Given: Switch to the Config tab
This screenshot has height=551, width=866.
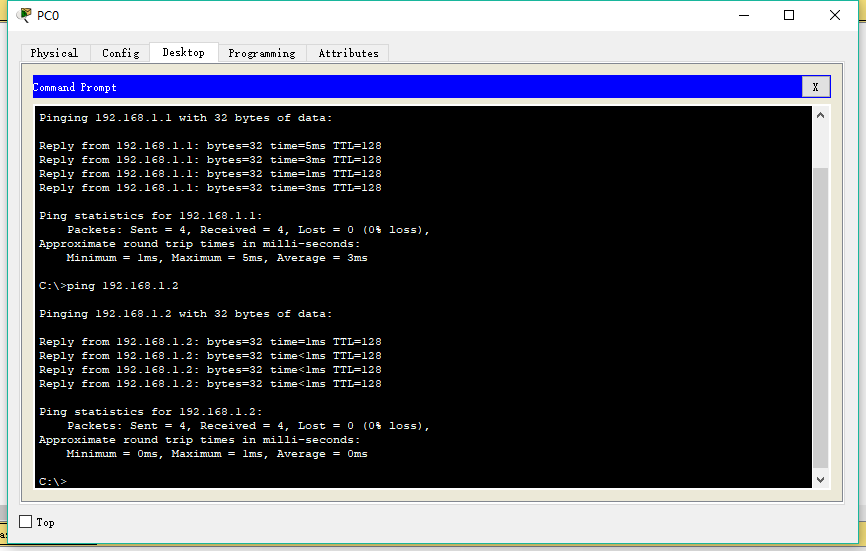Looking at the screenshot, I should [x=120, y=53].
